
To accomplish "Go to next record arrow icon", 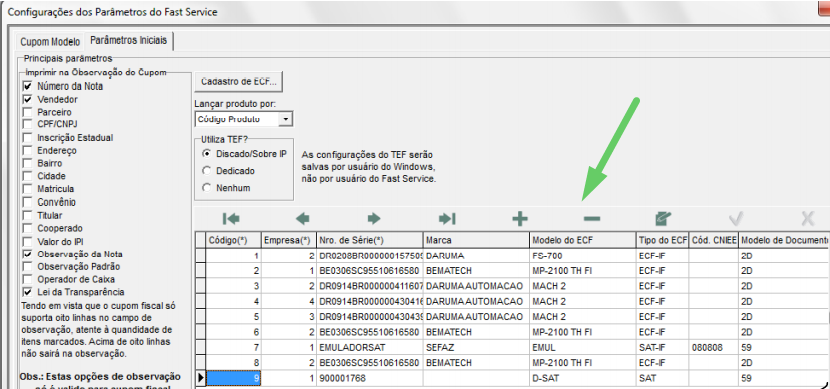I will click(374, 219).
